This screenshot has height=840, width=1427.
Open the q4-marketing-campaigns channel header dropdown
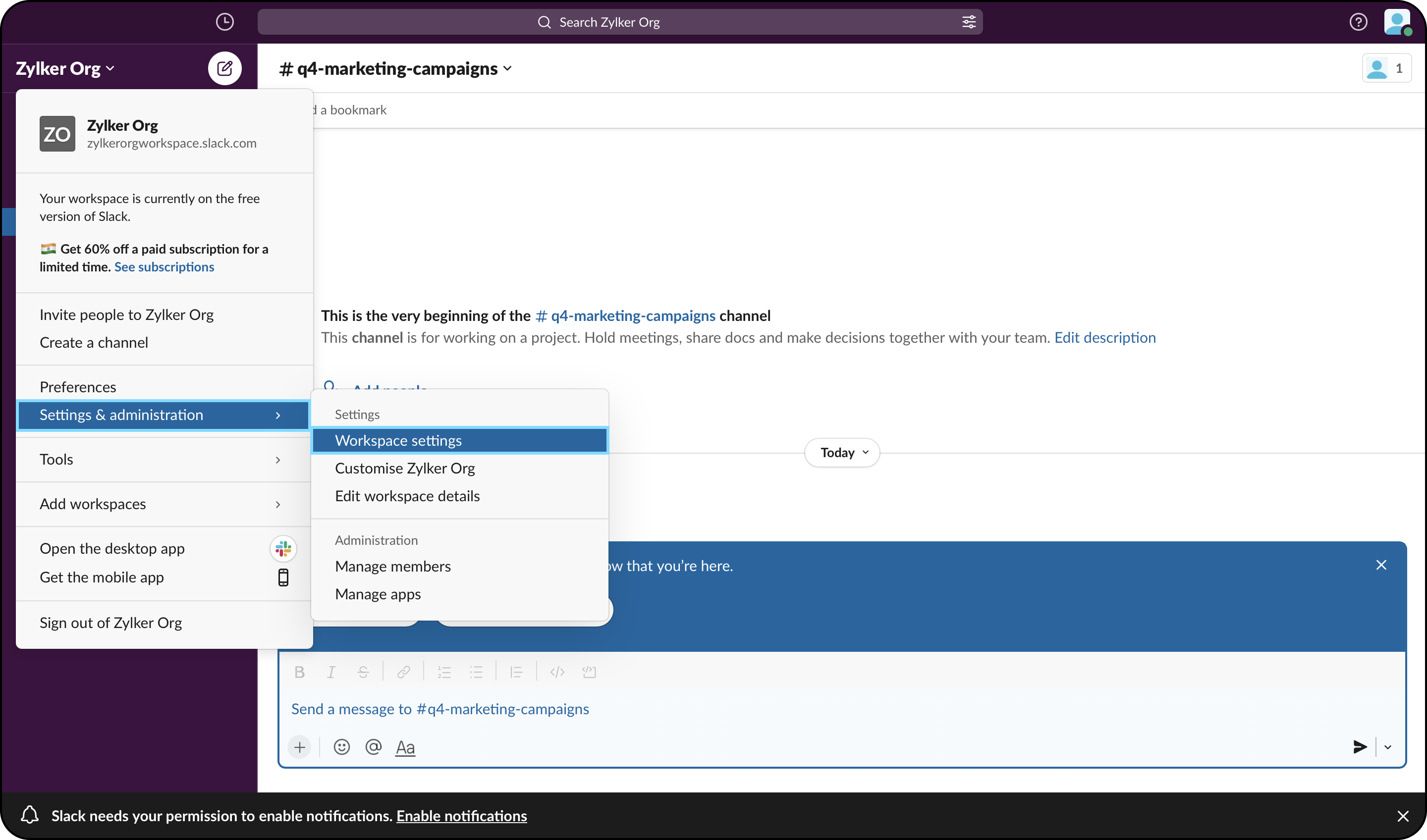(x=396, y=68)
